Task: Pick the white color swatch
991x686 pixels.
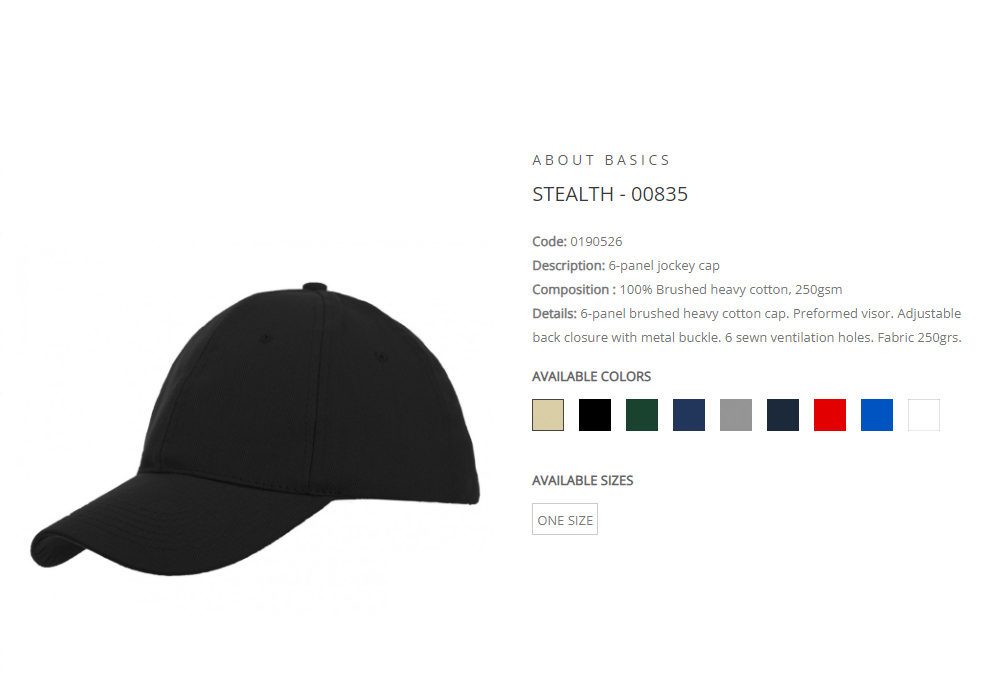Action: [x=924, y=415]
